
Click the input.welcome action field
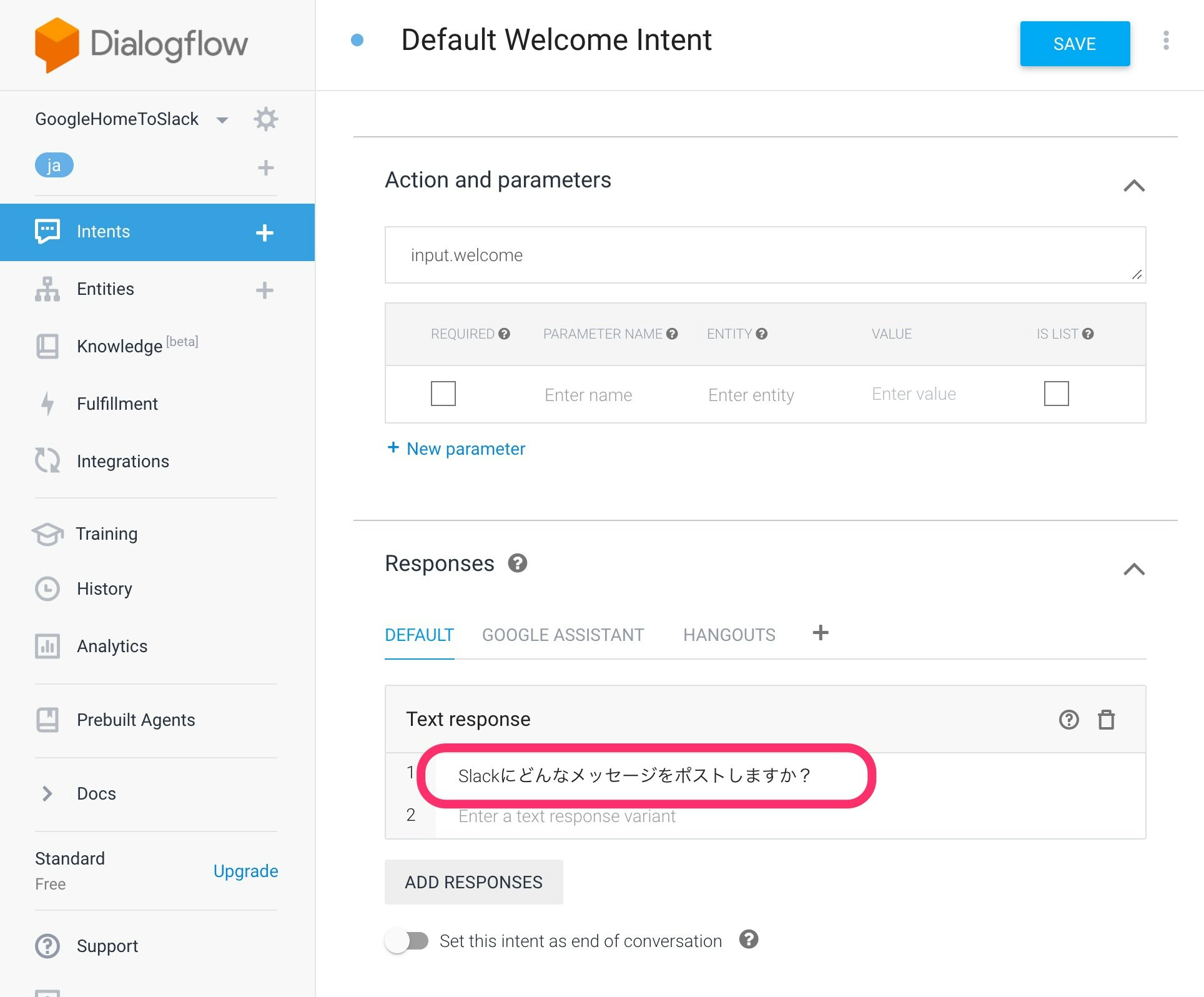(x=765, y=255)
